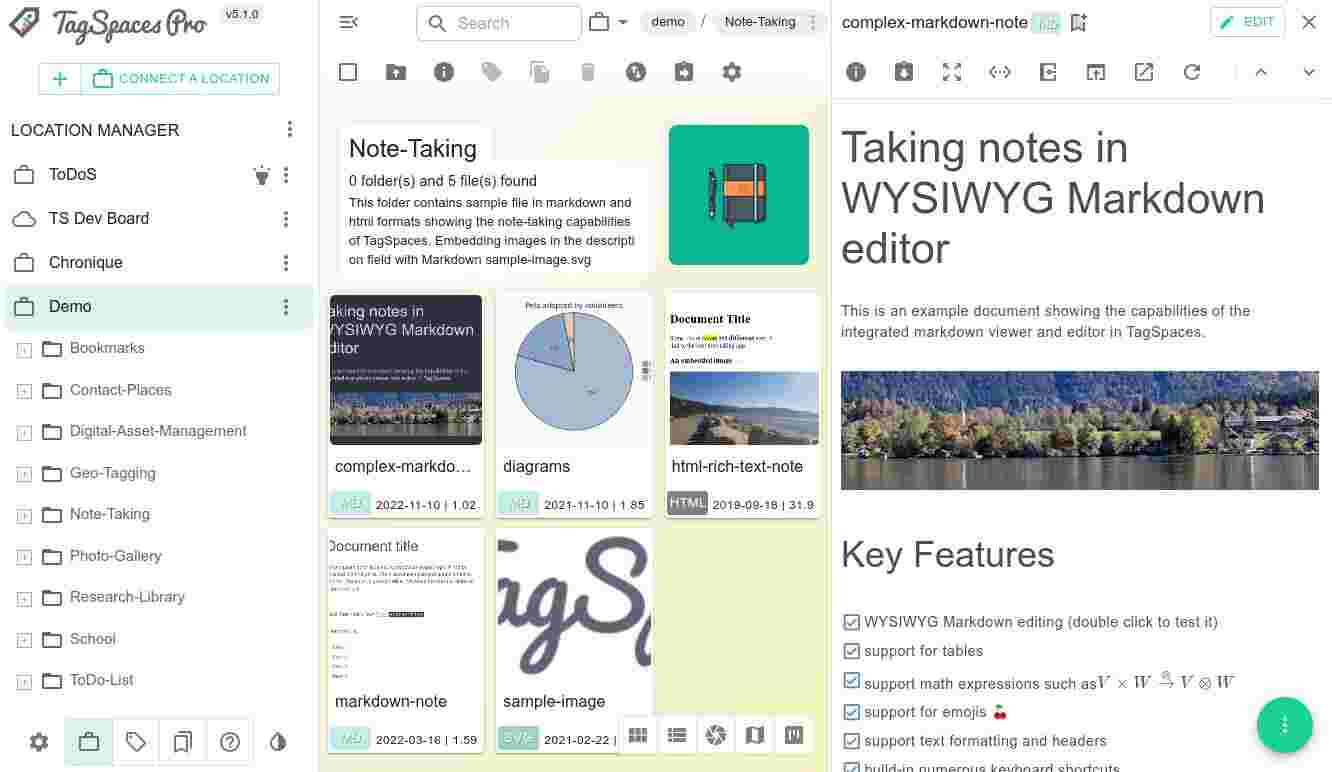Click the fullscreen icon in file viewer
This screenshot has height=772, width=1332.
pyautogui.click(x=952, y=72)
